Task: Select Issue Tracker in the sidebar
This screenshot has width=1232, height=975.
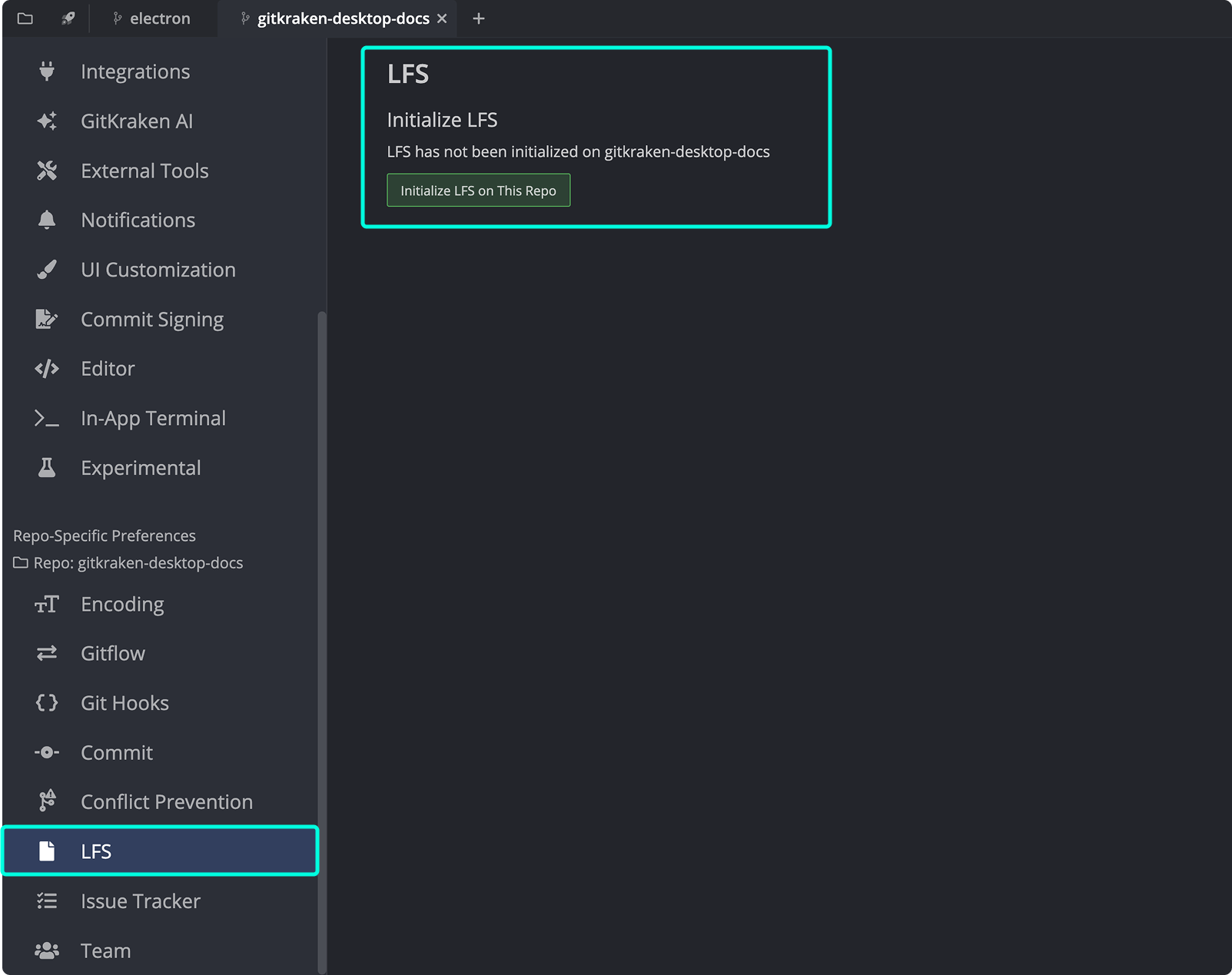Action: click(141, 900)
